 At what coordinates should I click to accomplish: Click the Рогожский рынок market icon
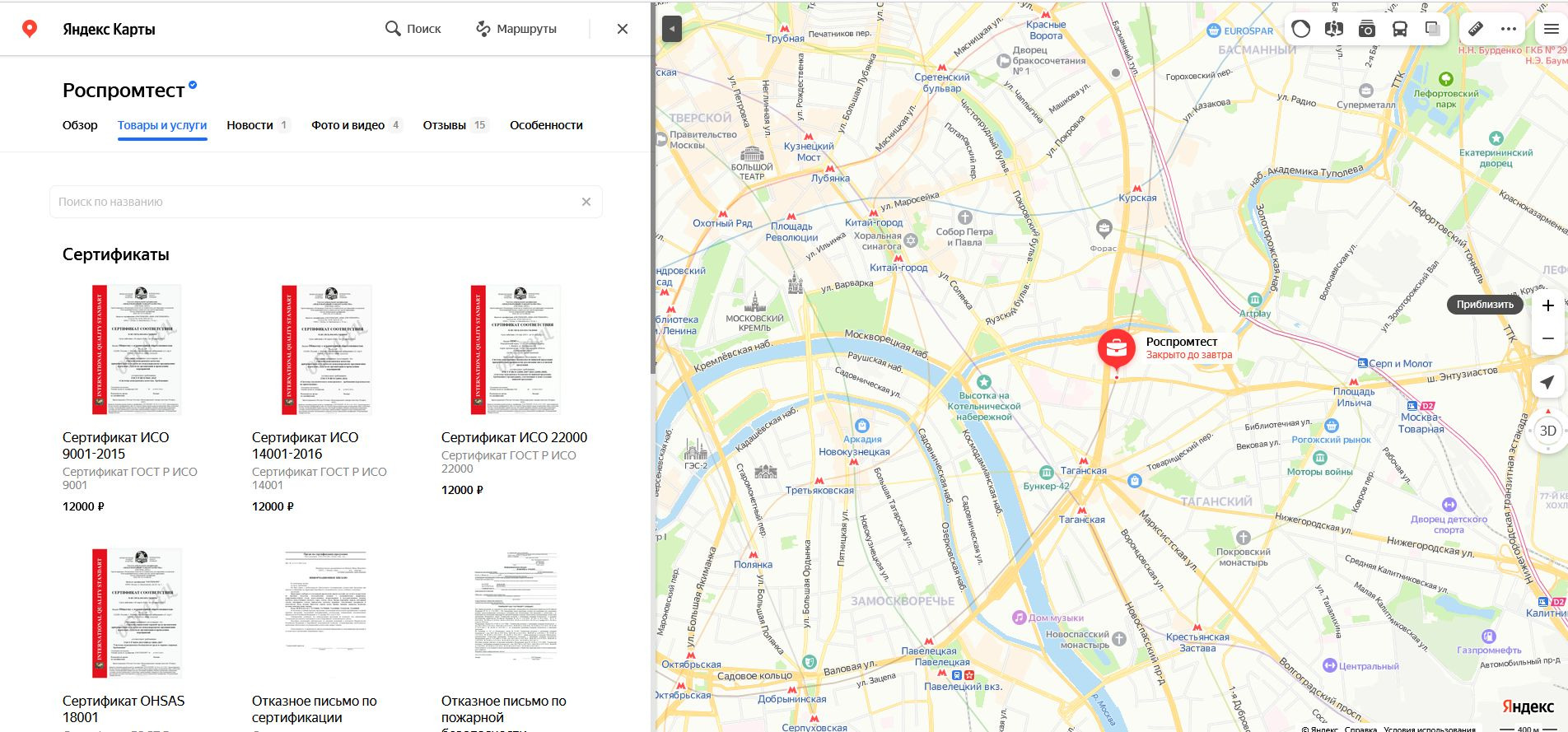[x=1332, y=426]
